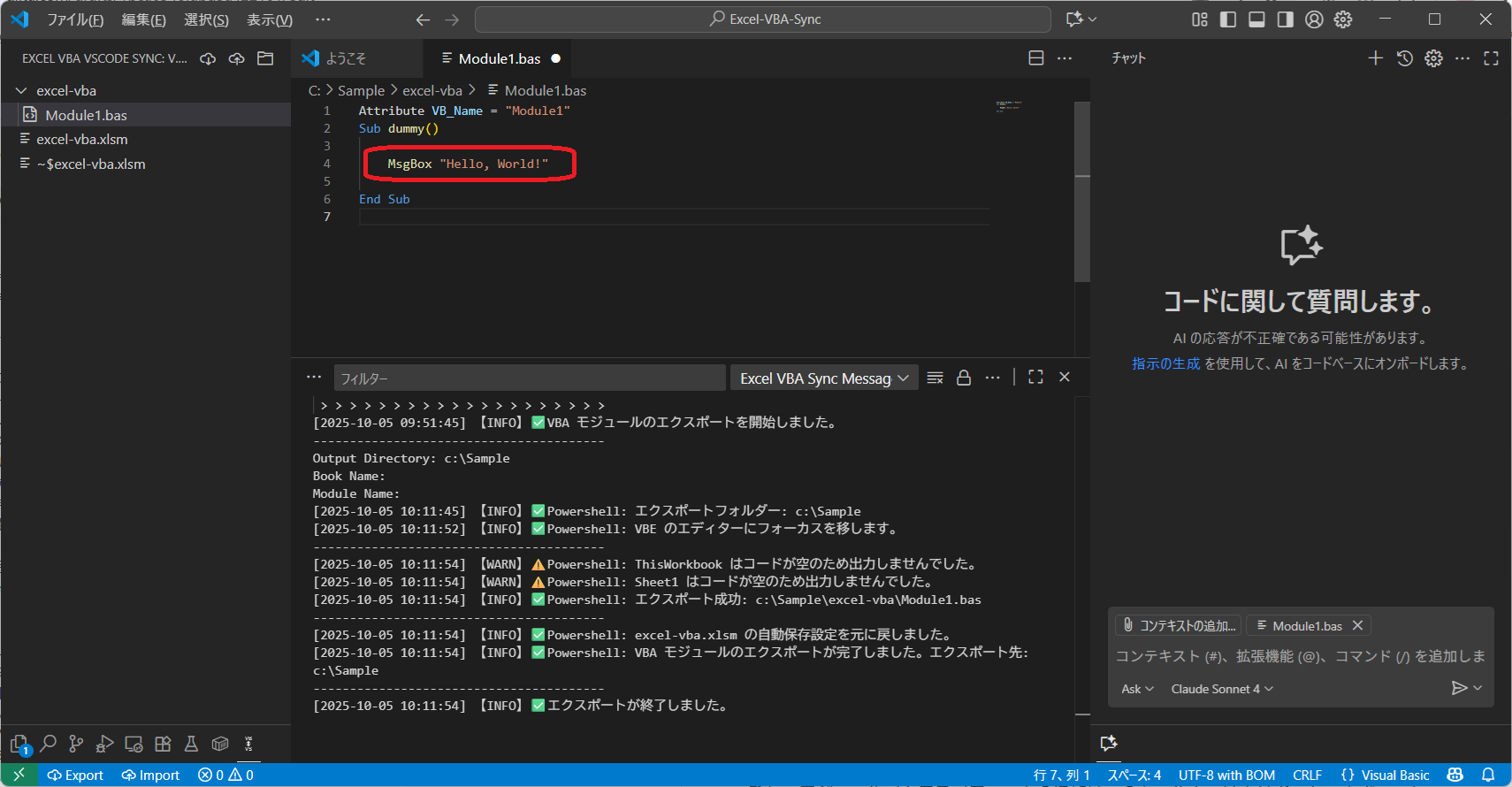Toggle primary side bar visibility
Image resolution: width=1512 pixels, height=787 pixels.
(x=1228, y=19)
